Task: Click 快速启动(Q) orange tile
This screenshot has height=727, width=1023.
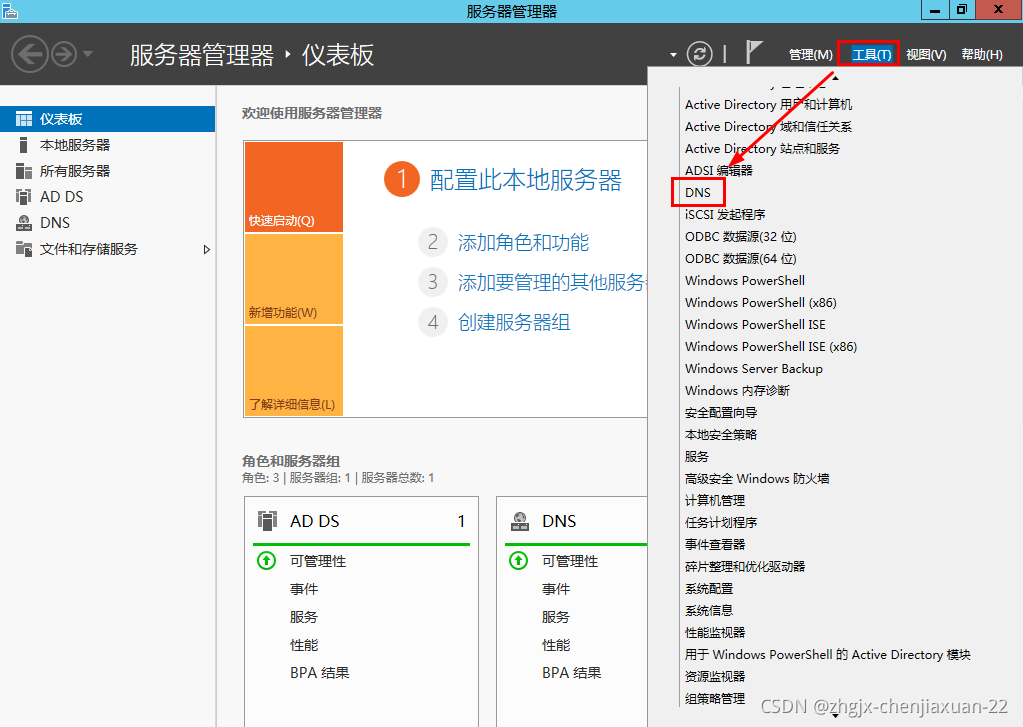Action: coord(294,187)
